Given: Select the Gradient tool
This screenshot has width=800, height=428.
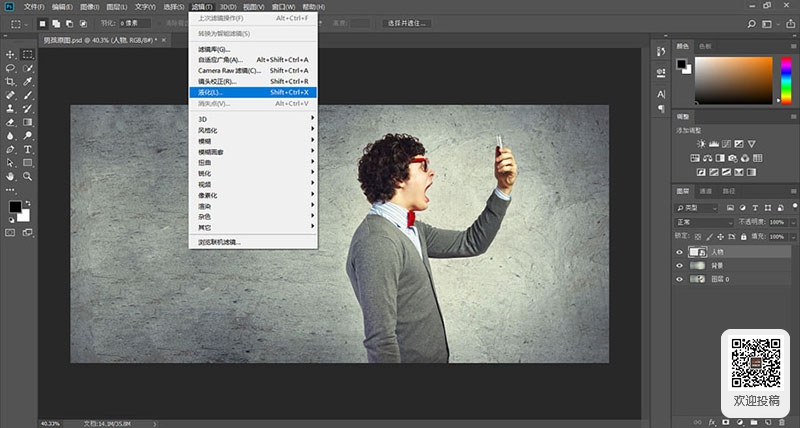Looking at the screenshot, I should tap(28, 122).
